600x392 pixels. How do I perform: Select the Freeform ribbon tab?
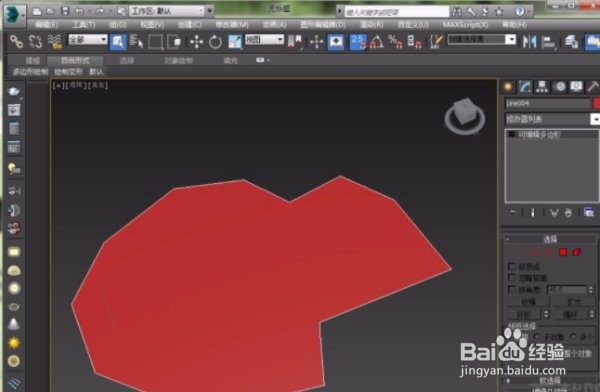(x=75, y=60)
